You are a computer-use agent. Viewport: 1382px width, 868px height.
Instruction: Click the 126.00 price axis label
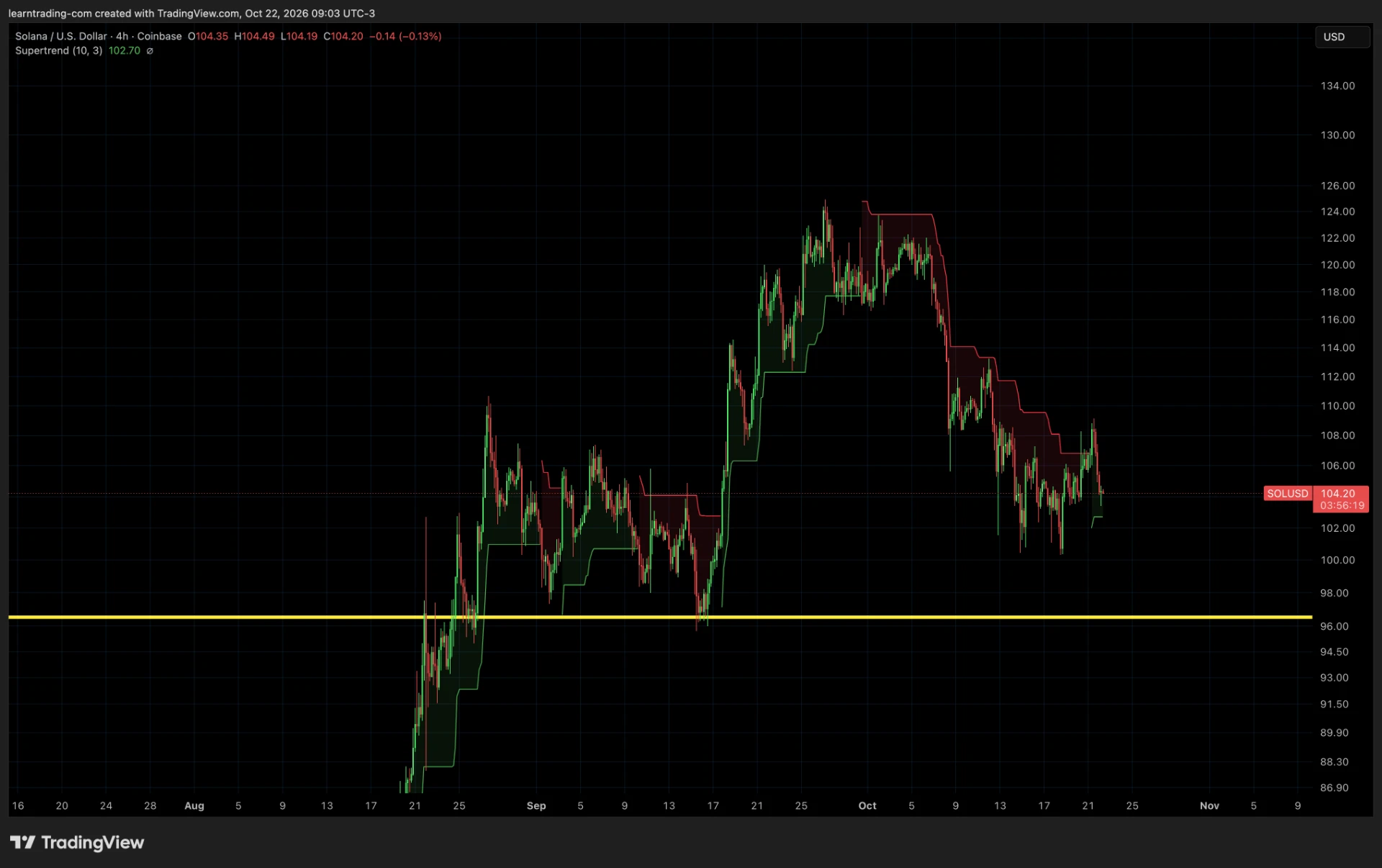pyautogui.click(x=1337, y=186)
